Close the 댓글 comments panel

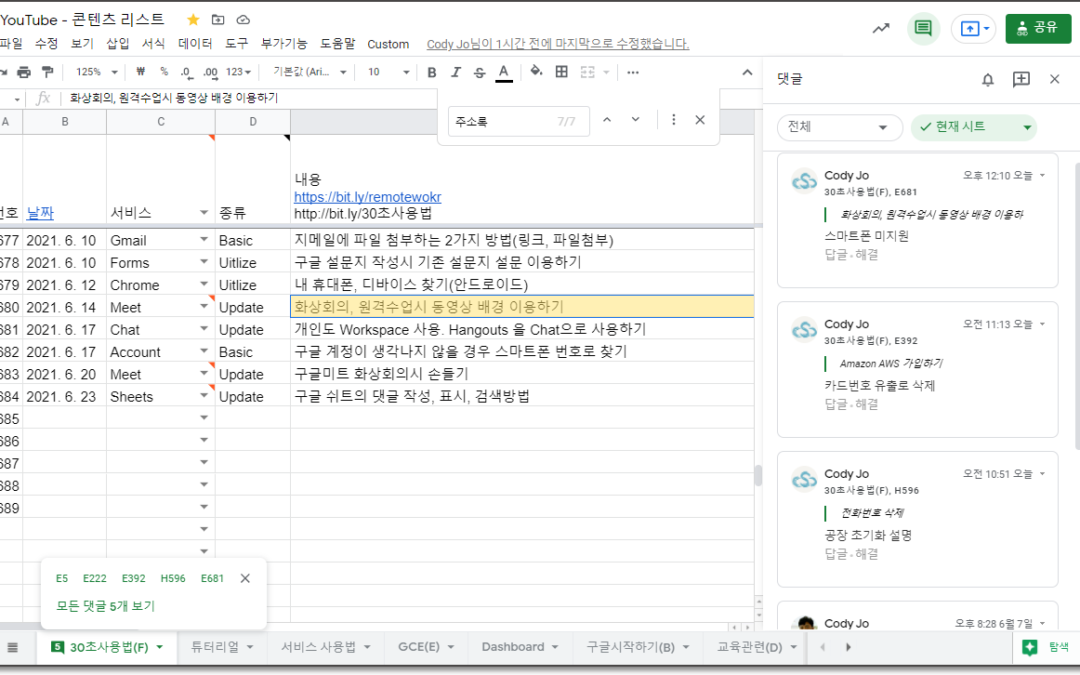pos(1055,79)
